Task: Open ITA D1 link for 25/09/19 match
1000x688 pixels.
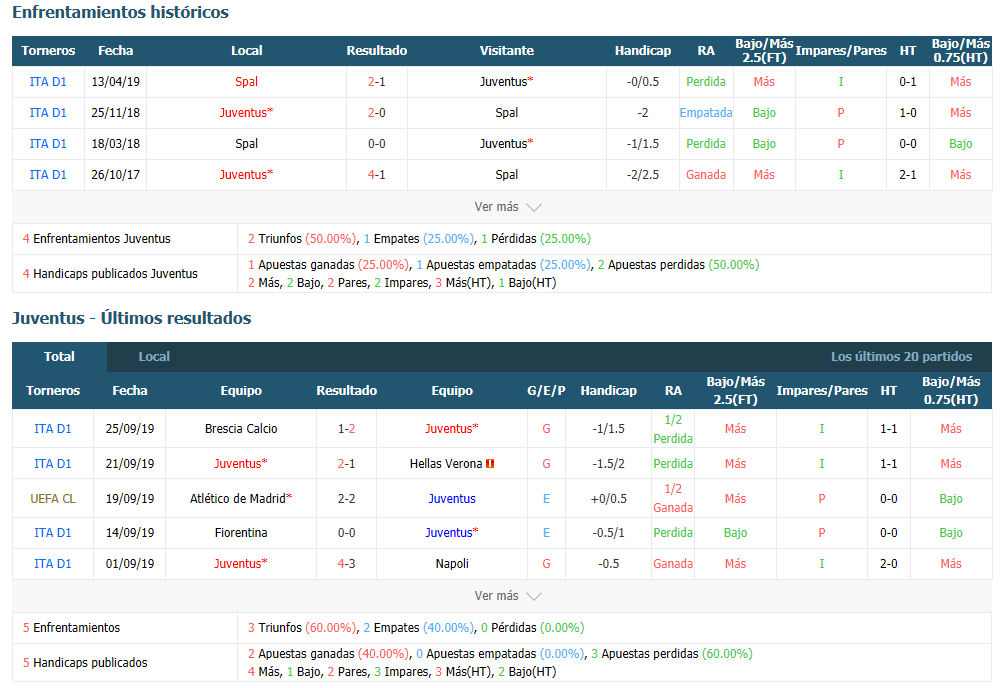Action: [53, 428]
